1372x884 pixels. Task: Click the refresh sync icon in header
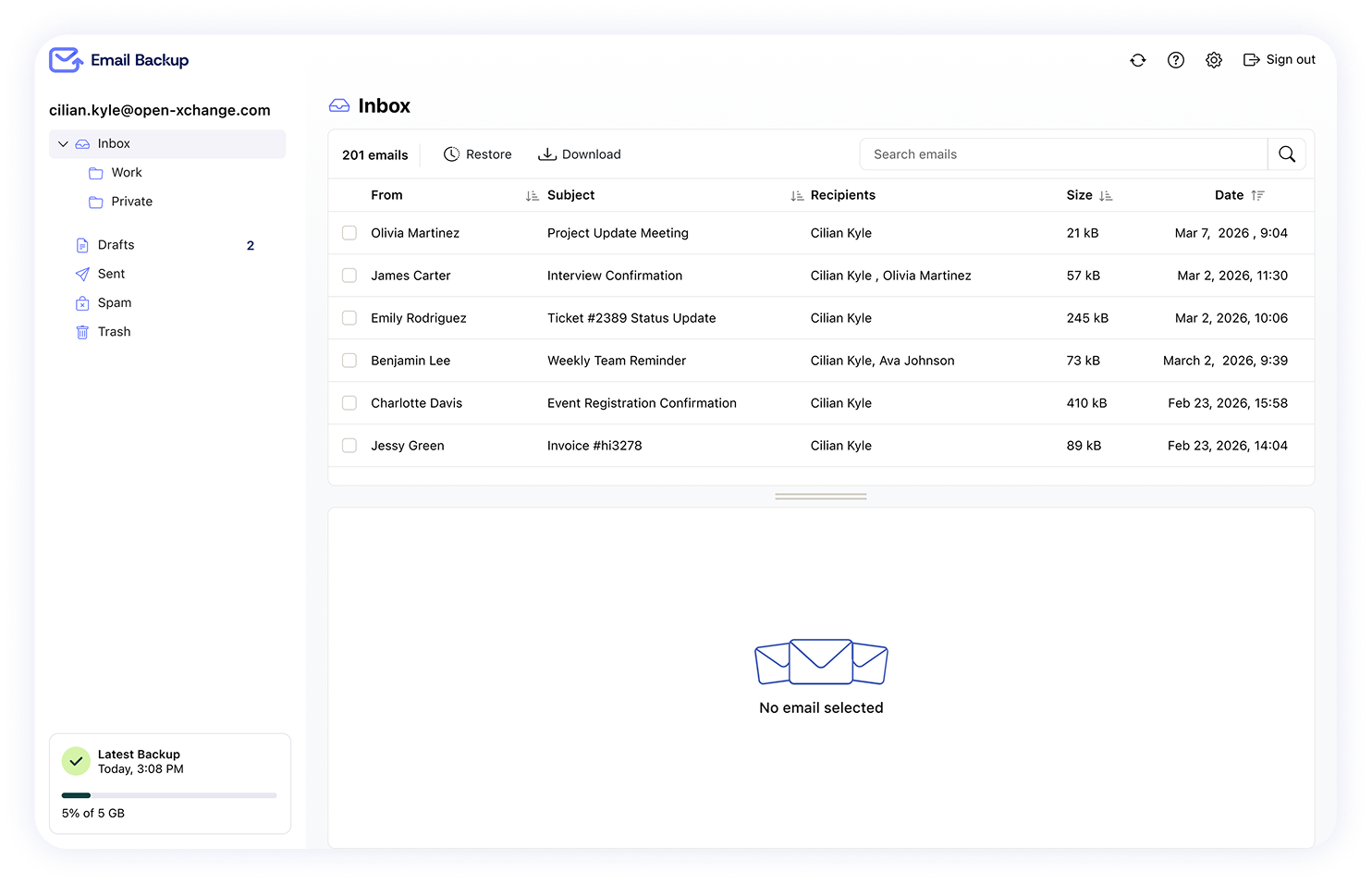tap(1137, 60)
